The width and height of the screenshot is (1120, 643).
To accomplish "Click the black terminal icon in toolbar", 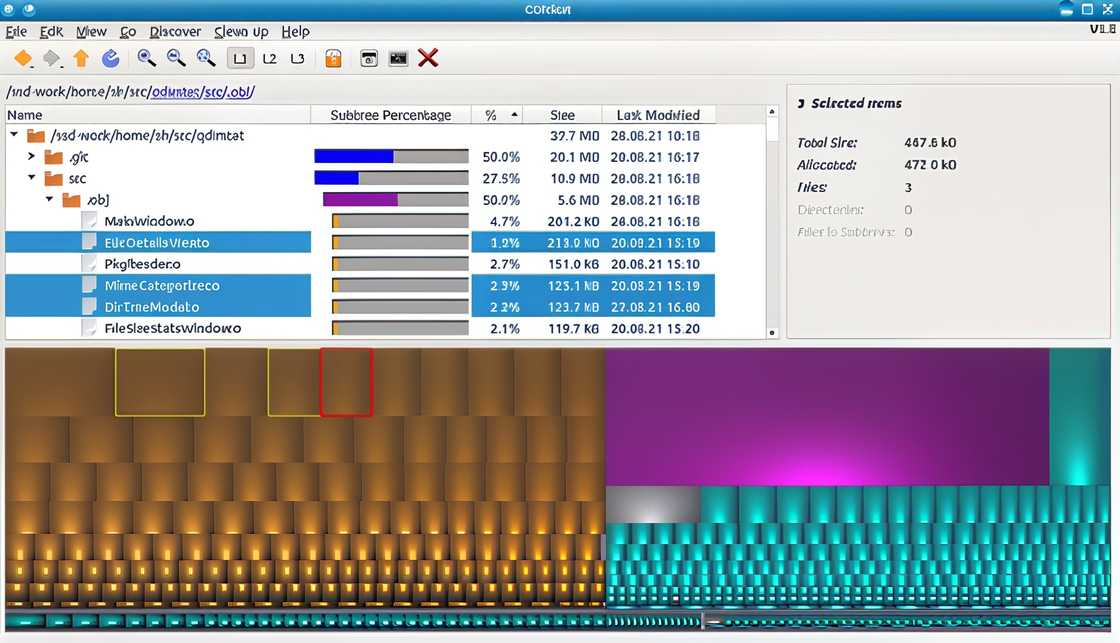I will (398, 59).
